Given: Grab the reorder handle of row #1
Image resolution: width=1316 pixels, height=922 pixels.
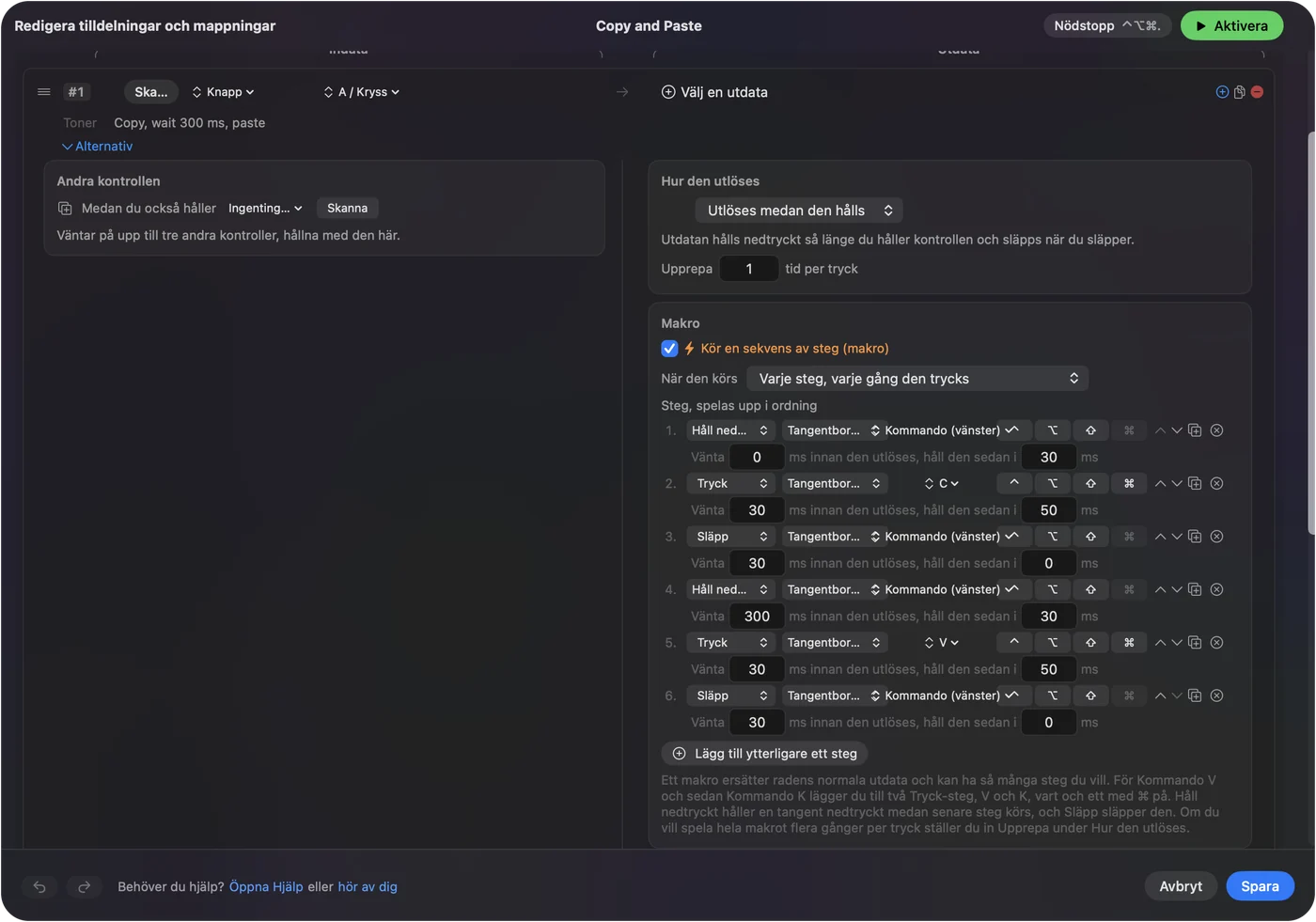Looking at the screenshot, I should click(43, 92).
